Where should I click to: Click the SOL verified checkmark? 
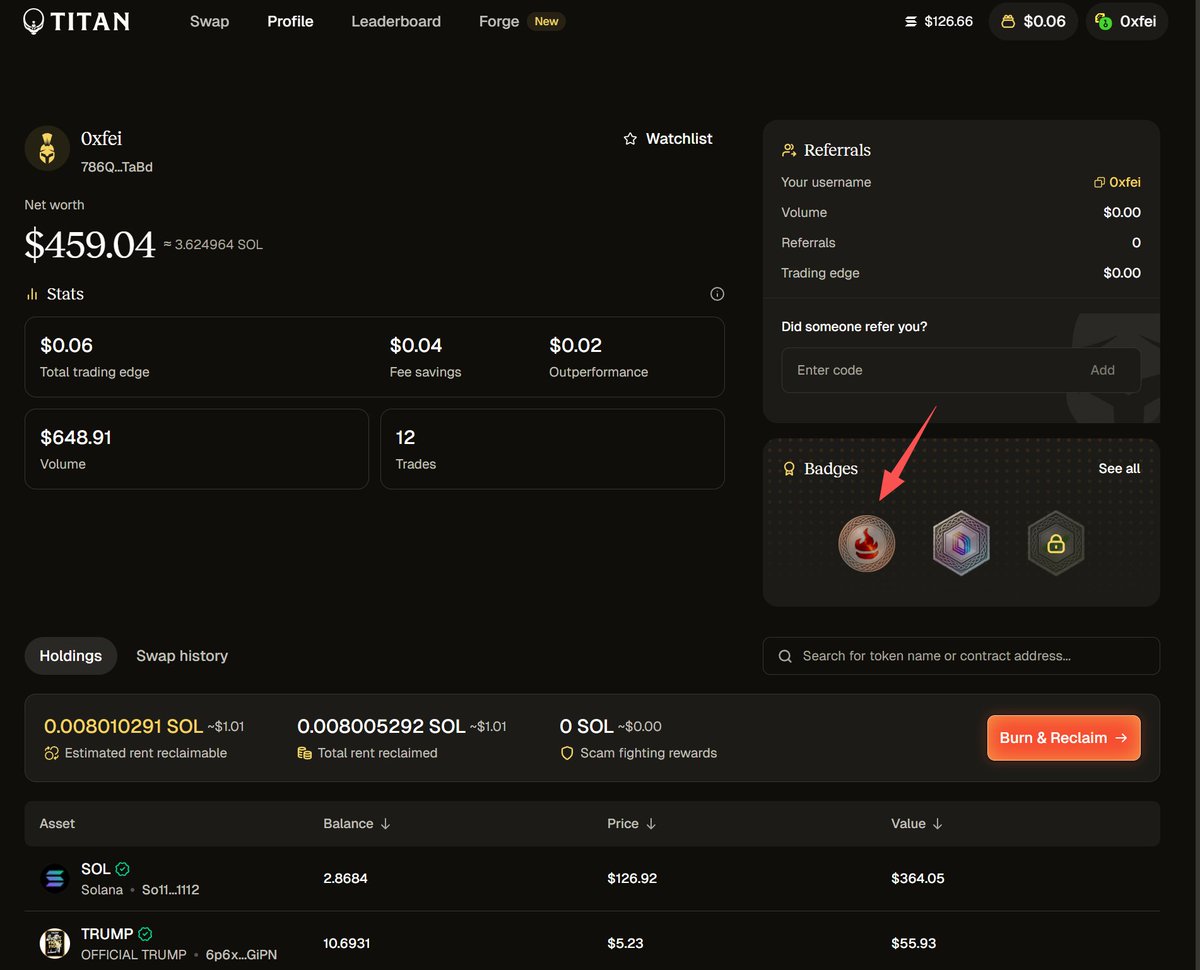123,869
